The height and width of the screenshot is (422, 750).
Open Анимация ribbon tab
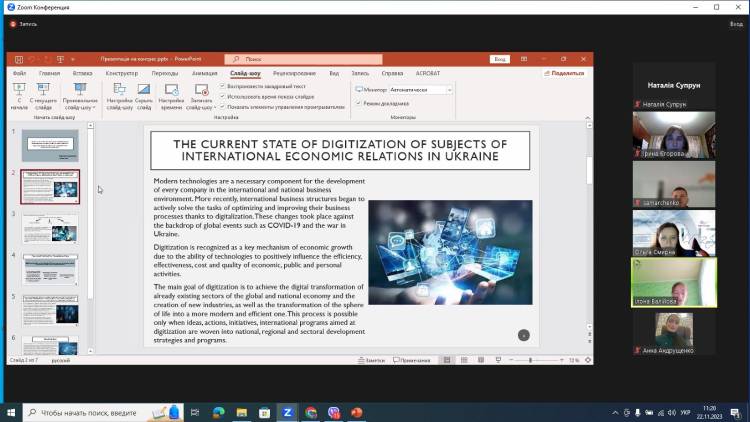point(204,73)
